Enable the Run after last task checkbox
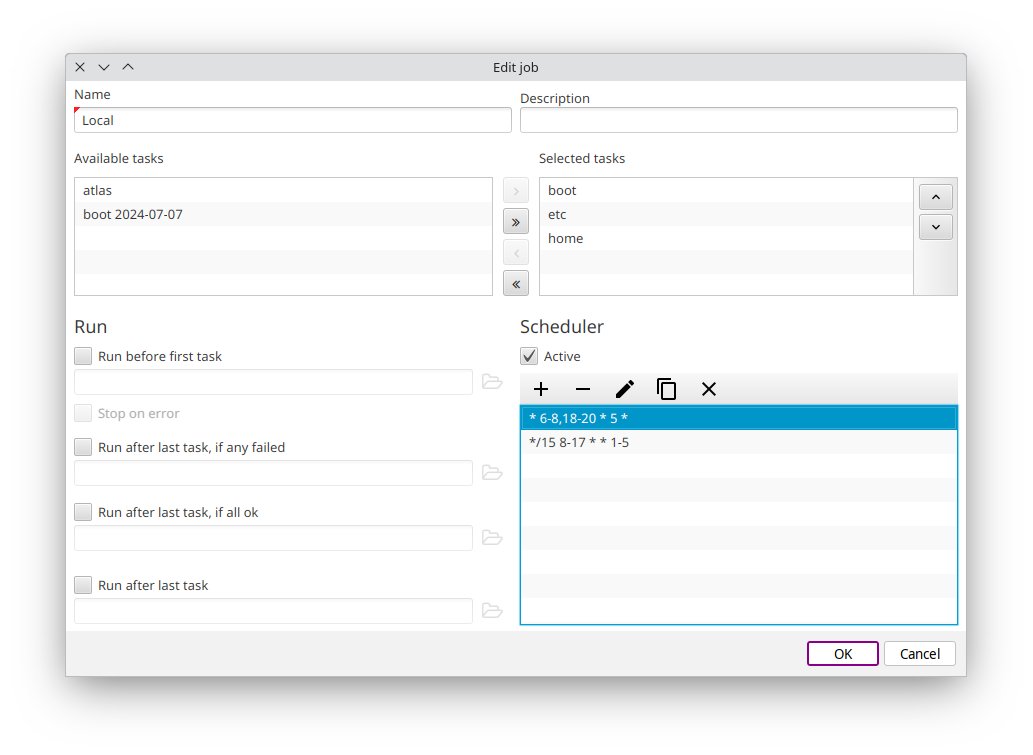The image size is (1033, 755). click(83, 585)
